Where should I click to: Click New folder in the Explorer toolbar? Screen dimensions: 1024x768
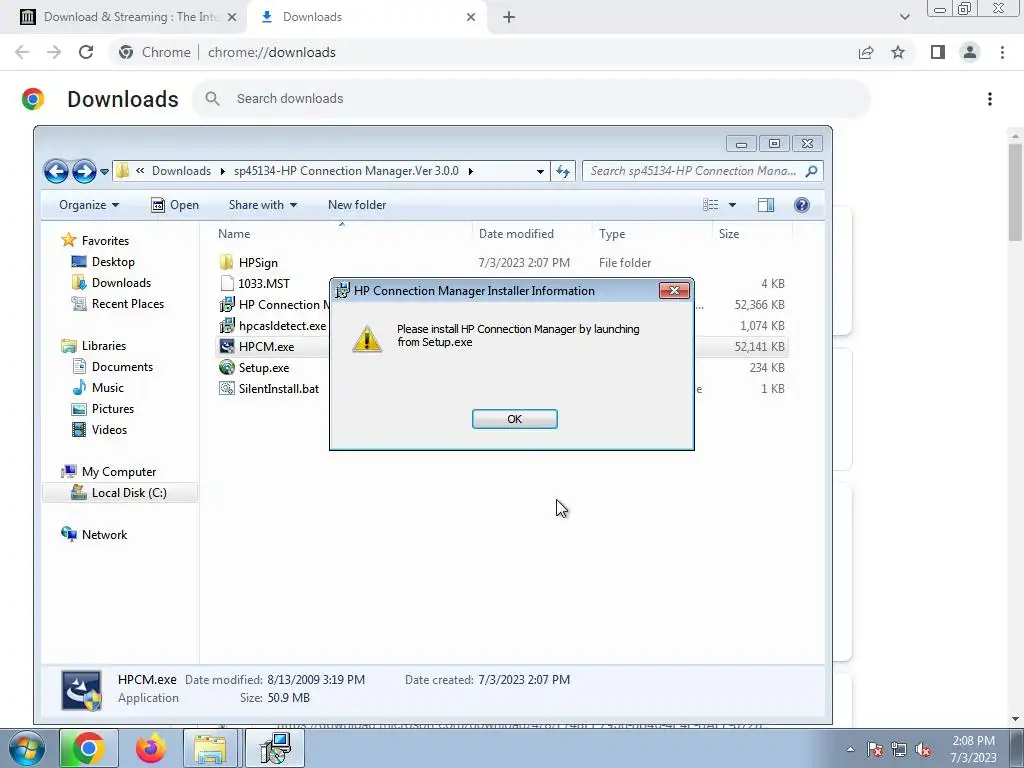pos(357,205)
